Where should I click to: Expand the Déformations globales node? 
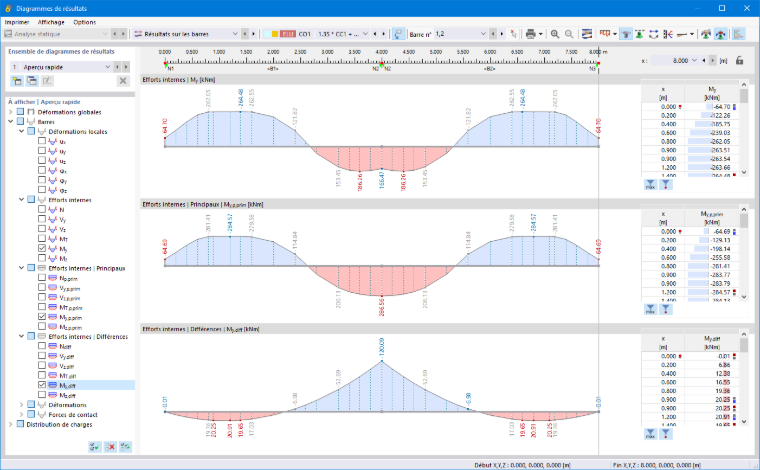tap(11, 112)
